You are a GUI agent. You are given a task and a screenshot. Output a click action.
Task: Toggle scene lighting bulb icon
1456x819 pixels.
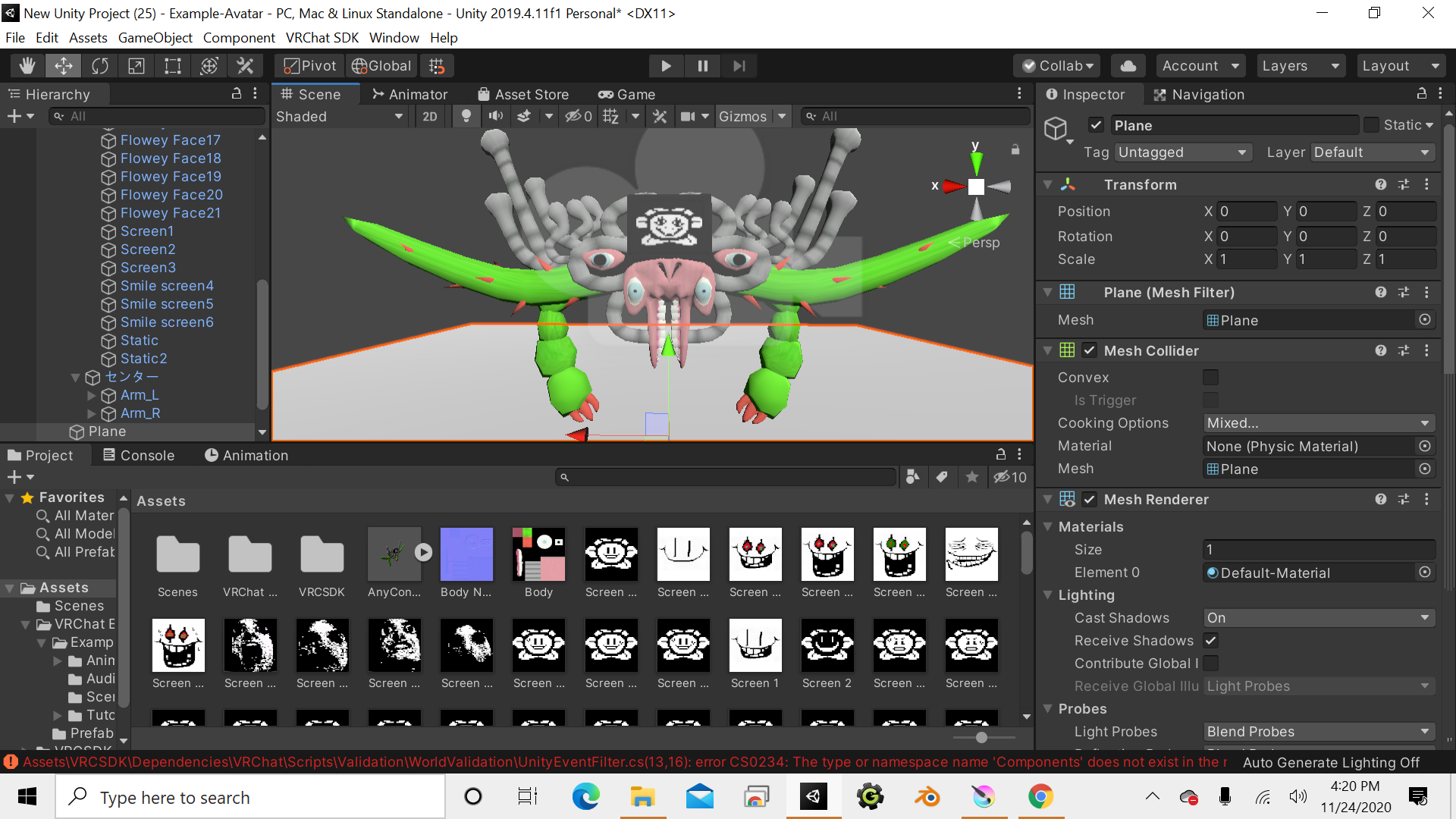(x=466, y=116)
